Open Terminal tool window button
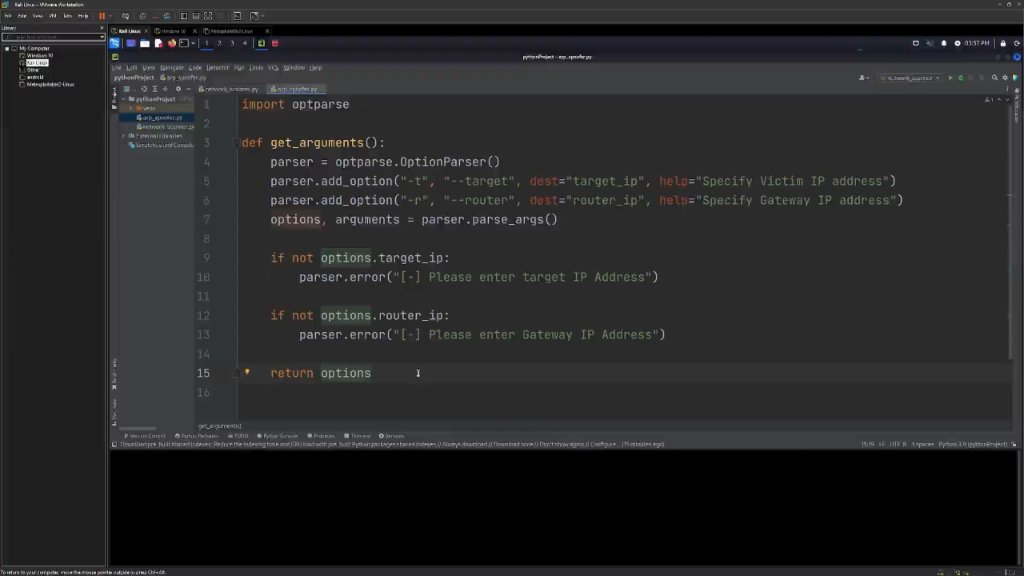This screenshot has width=1024, height=576. (357, 436)
